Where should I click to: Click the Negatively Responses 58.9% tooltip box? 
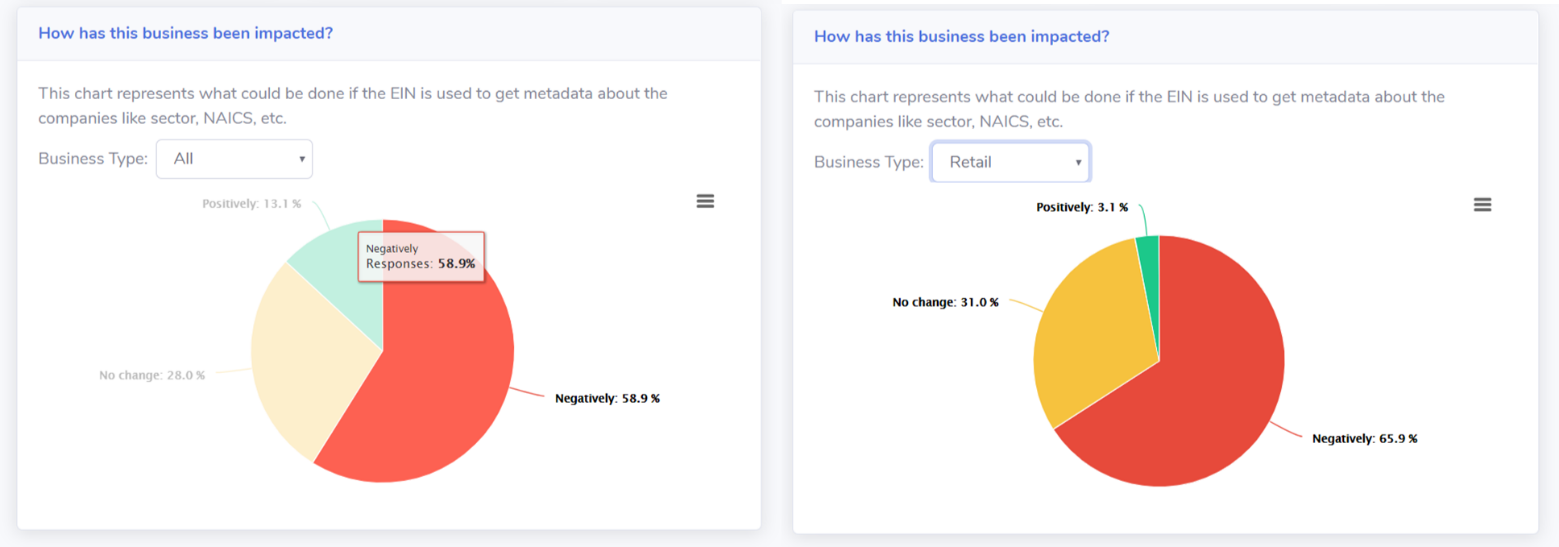(420, 256)
